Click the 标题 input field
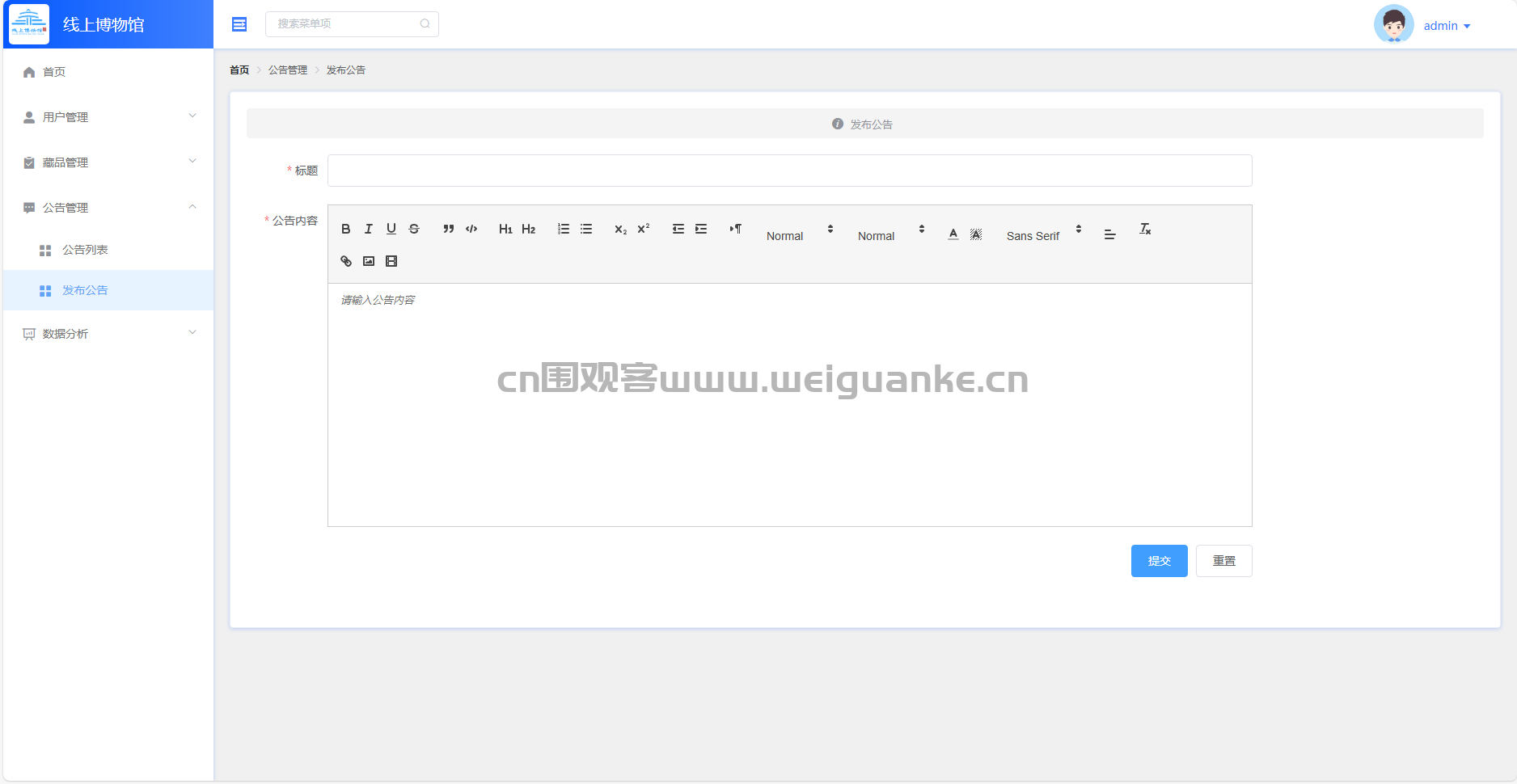 [790, 171]
